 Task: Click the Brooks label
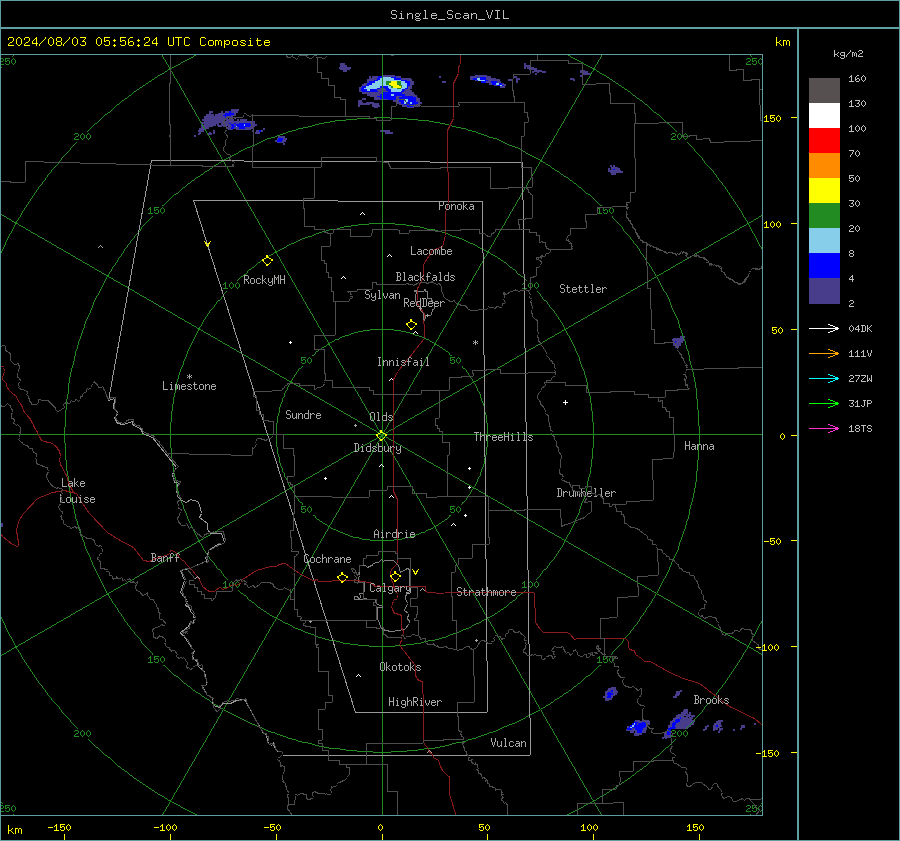711,700
